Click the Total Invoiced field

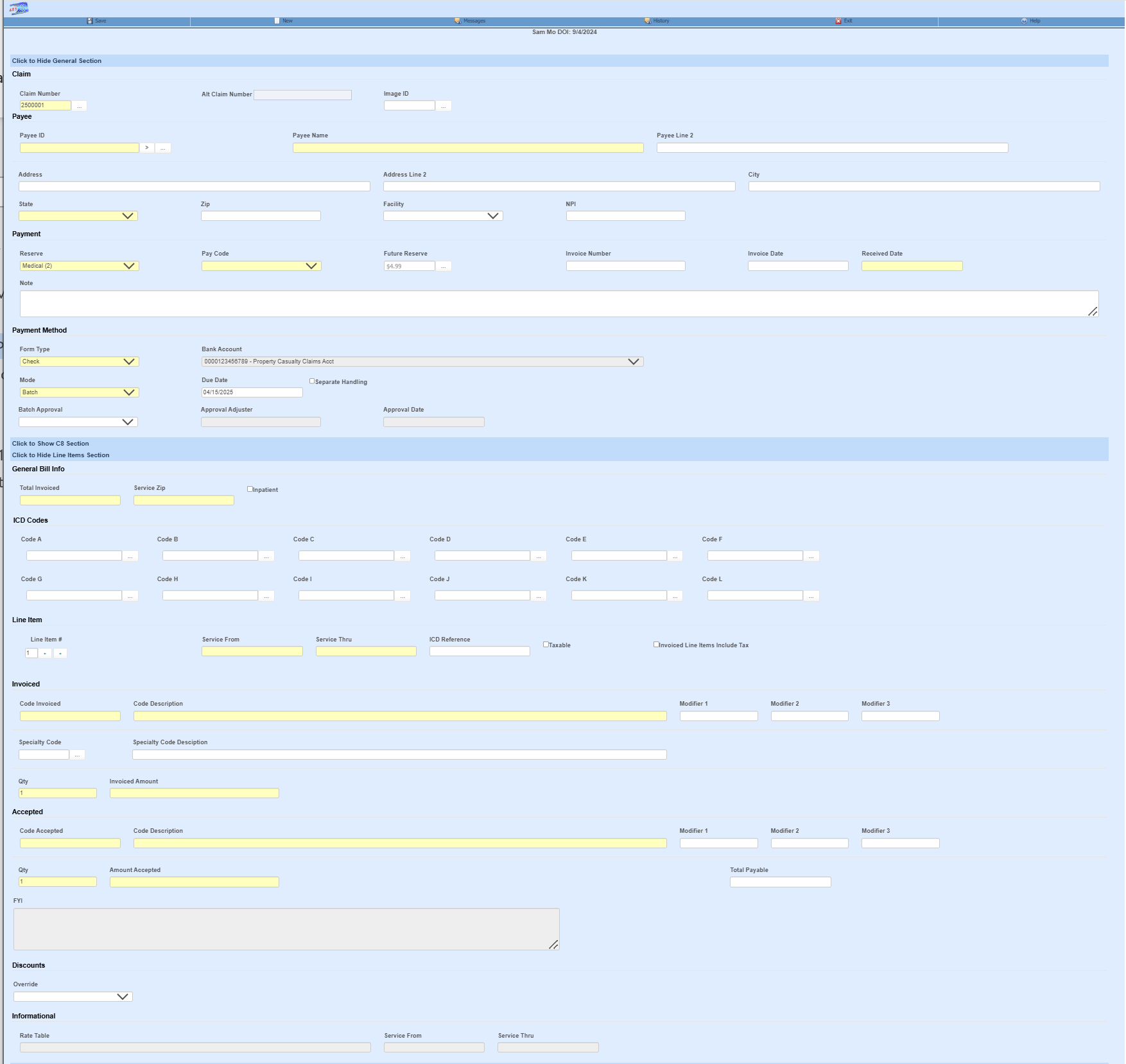[70, 500]
